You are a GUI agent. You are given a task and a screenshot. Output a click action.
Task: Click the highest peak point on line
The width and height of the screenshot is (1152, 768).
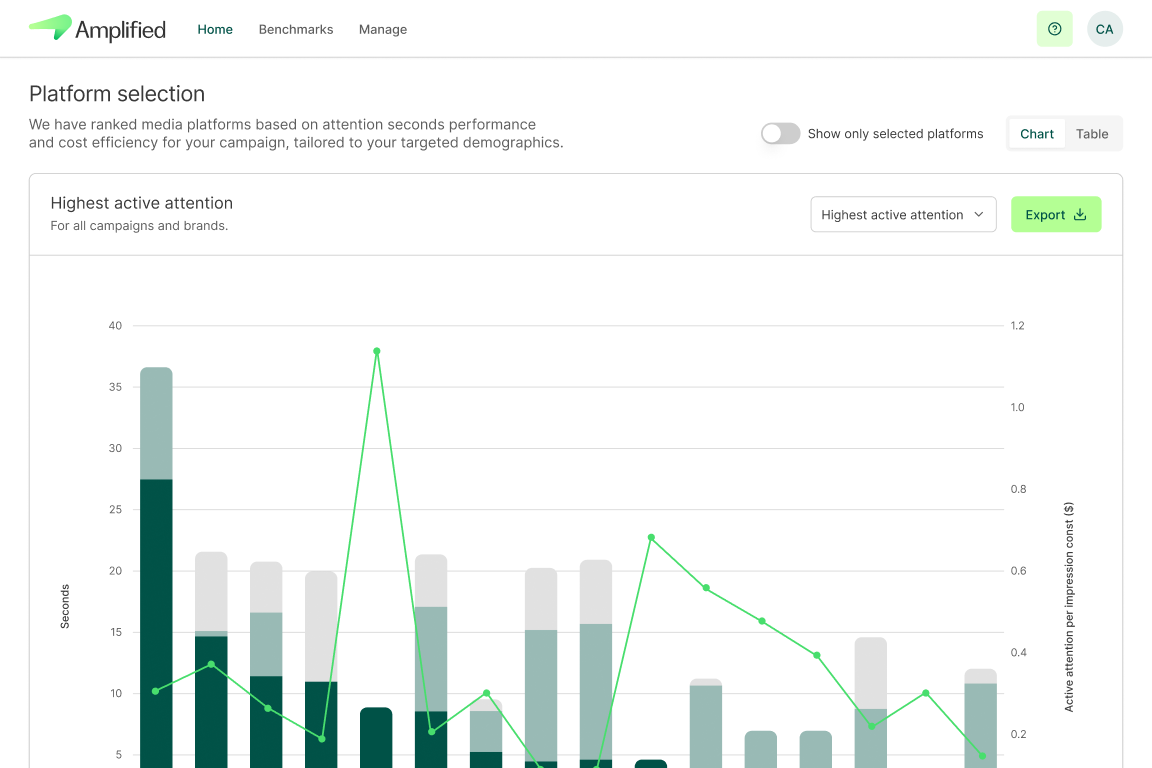tap(377, 351)
